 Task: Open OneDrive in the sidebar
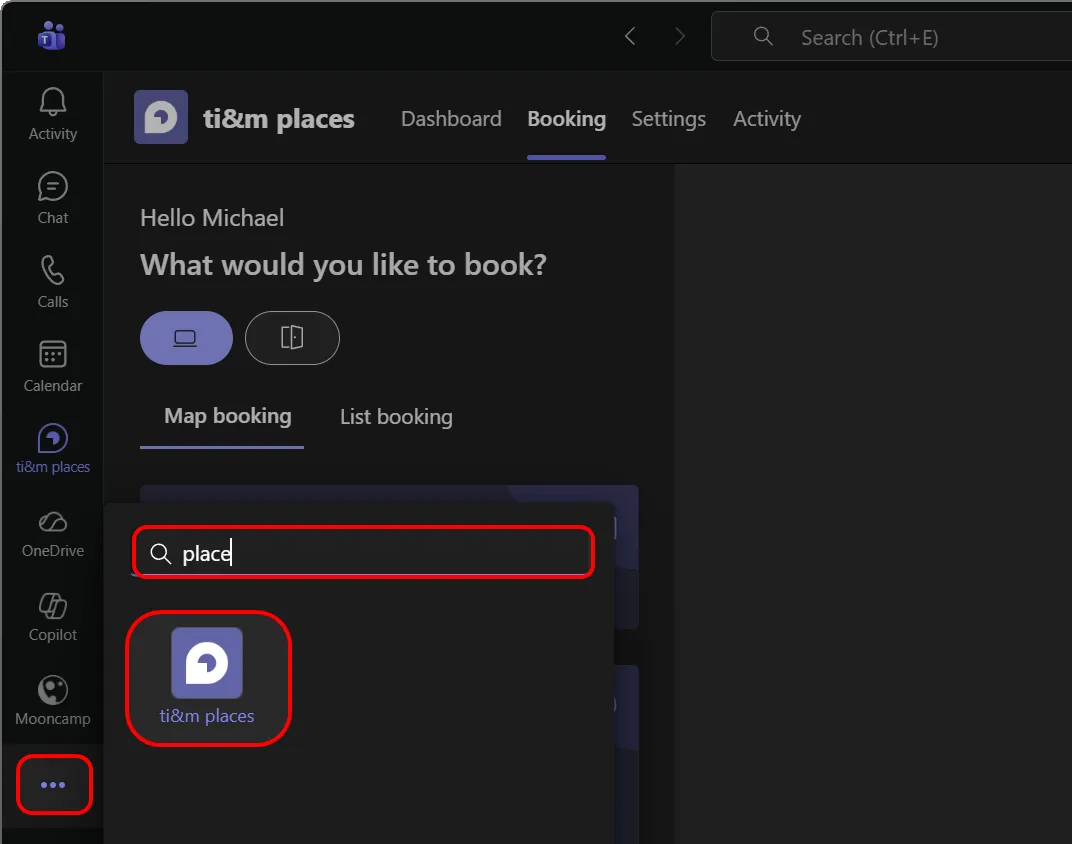tap(53, 534)
